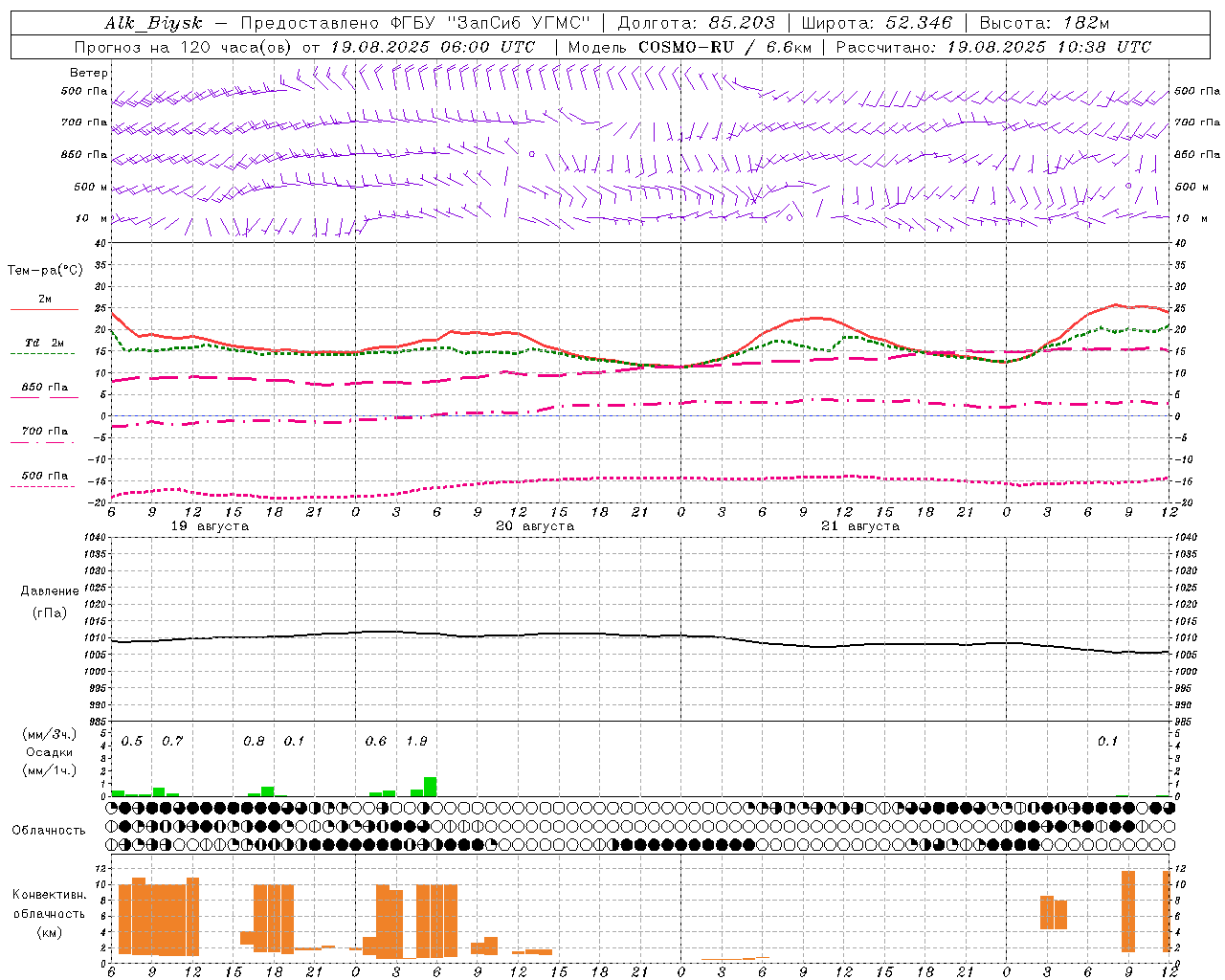Click the Давление pressure panel label
The width and height of the screenshot is (1225, 980).
50,591
